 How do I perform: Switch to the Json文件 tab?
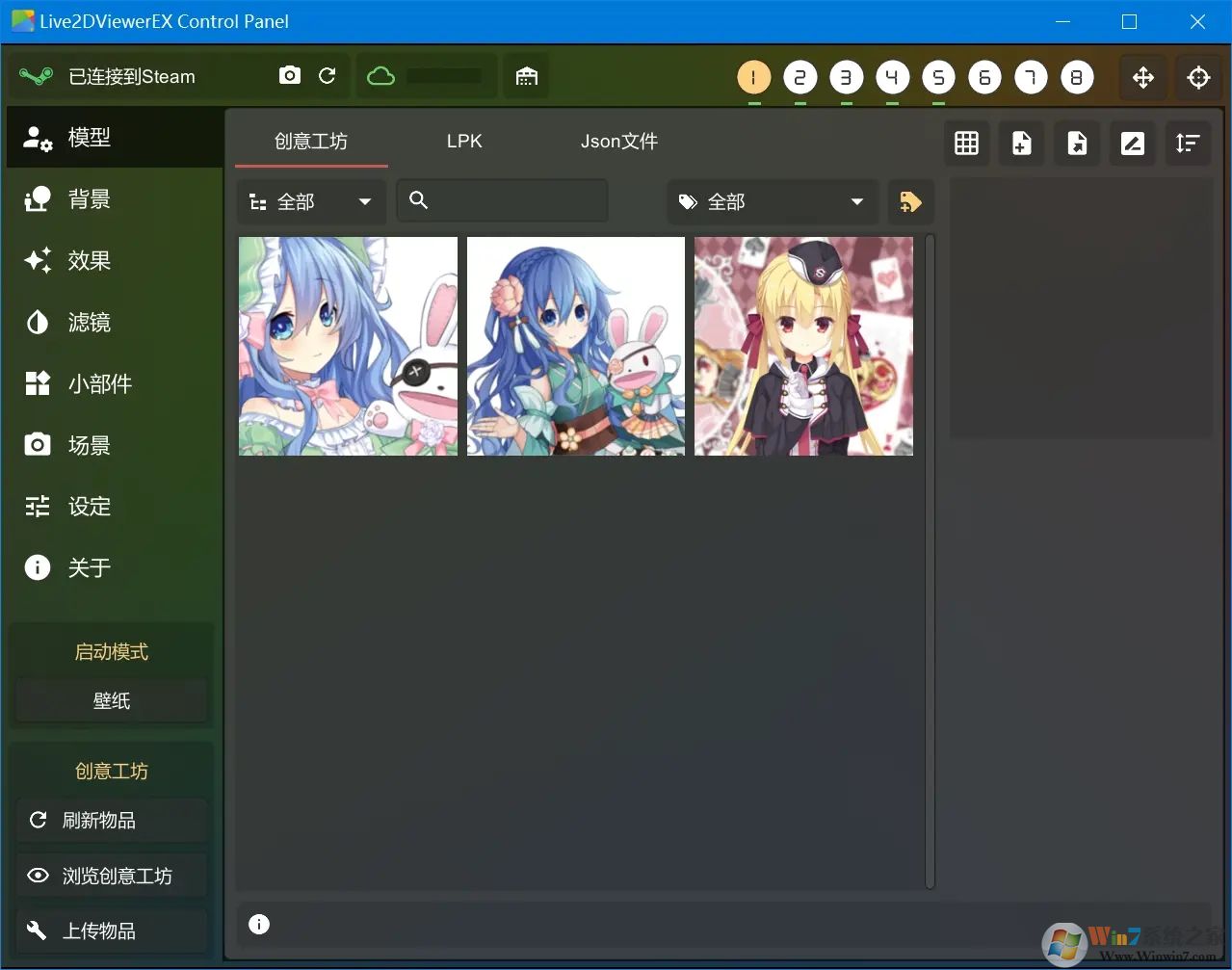coord(618,141)
